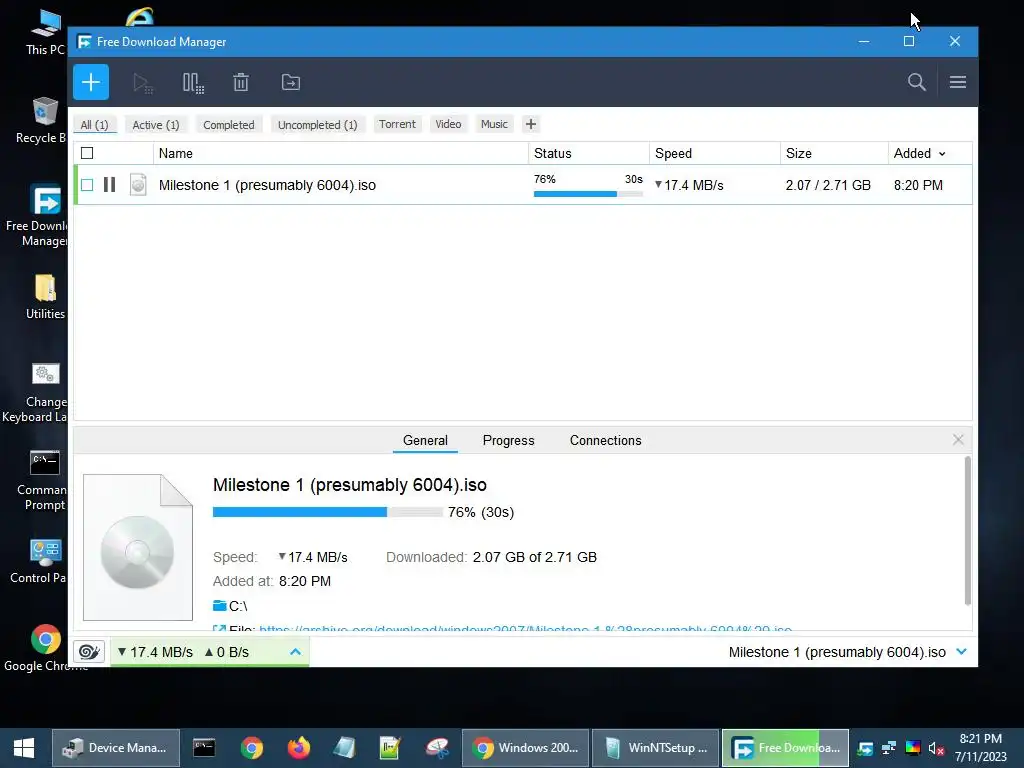Pause the Milestone 1 download row
The width and height of the screenshot is (1024, 768).
click(110, 185)
